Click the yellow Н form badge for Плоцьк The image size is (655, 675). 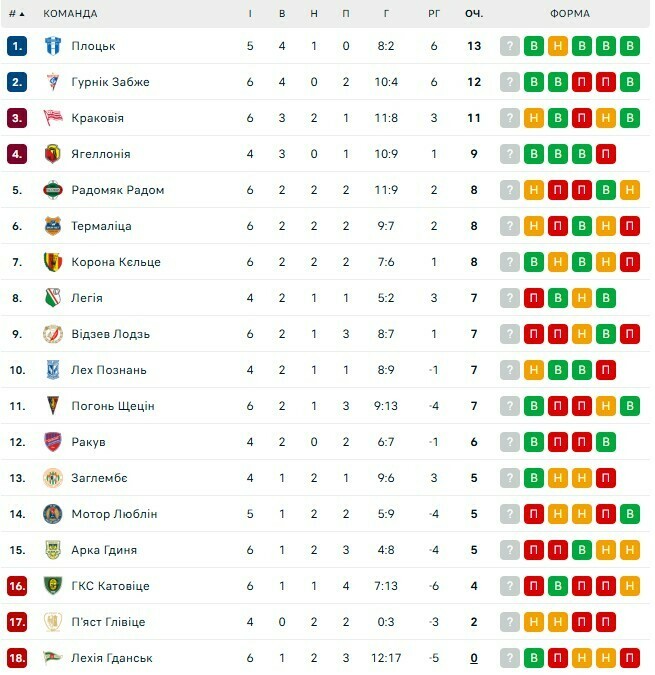click(558, 46)
